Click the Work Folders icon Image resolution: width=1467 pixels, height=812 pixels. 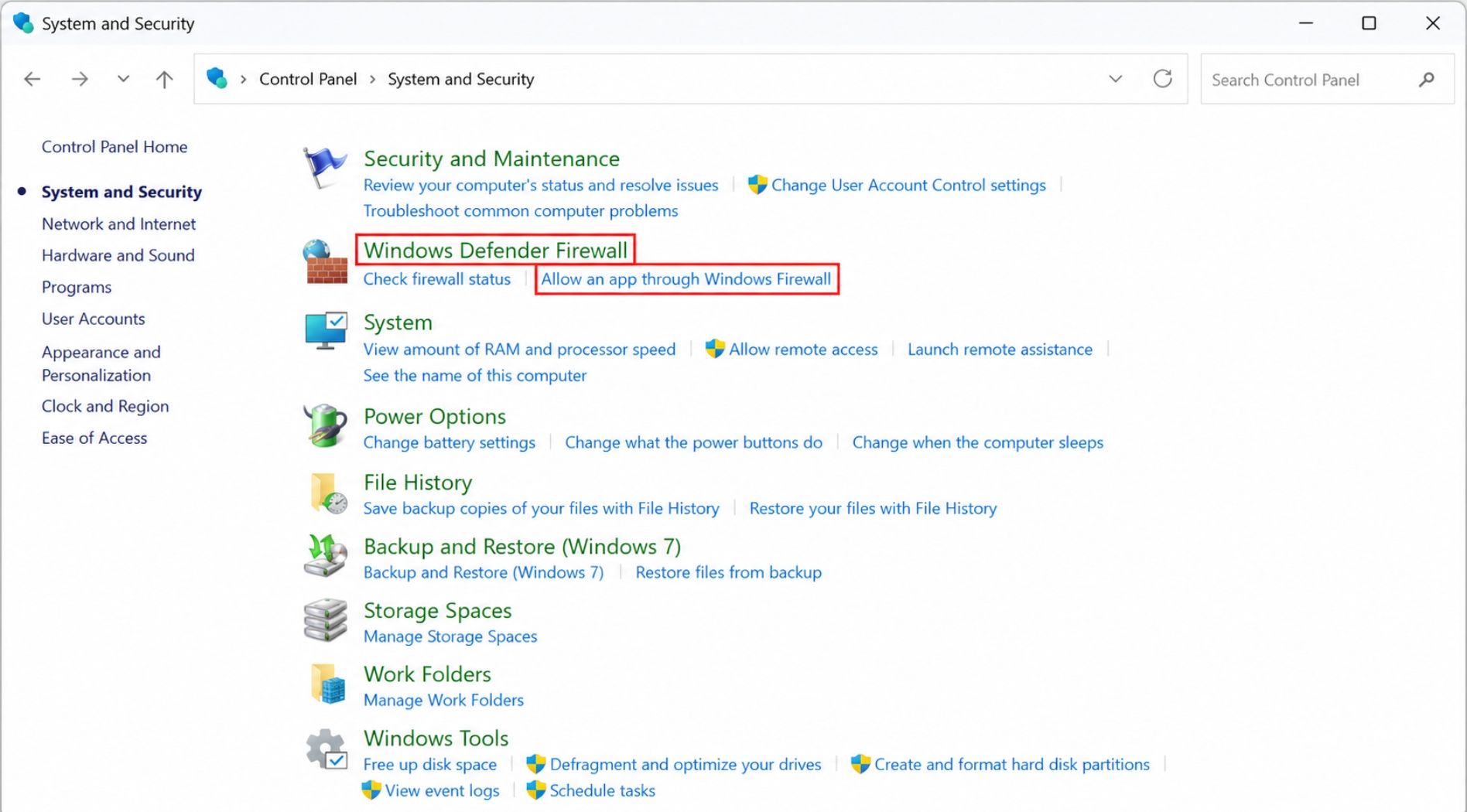(327, 684)
